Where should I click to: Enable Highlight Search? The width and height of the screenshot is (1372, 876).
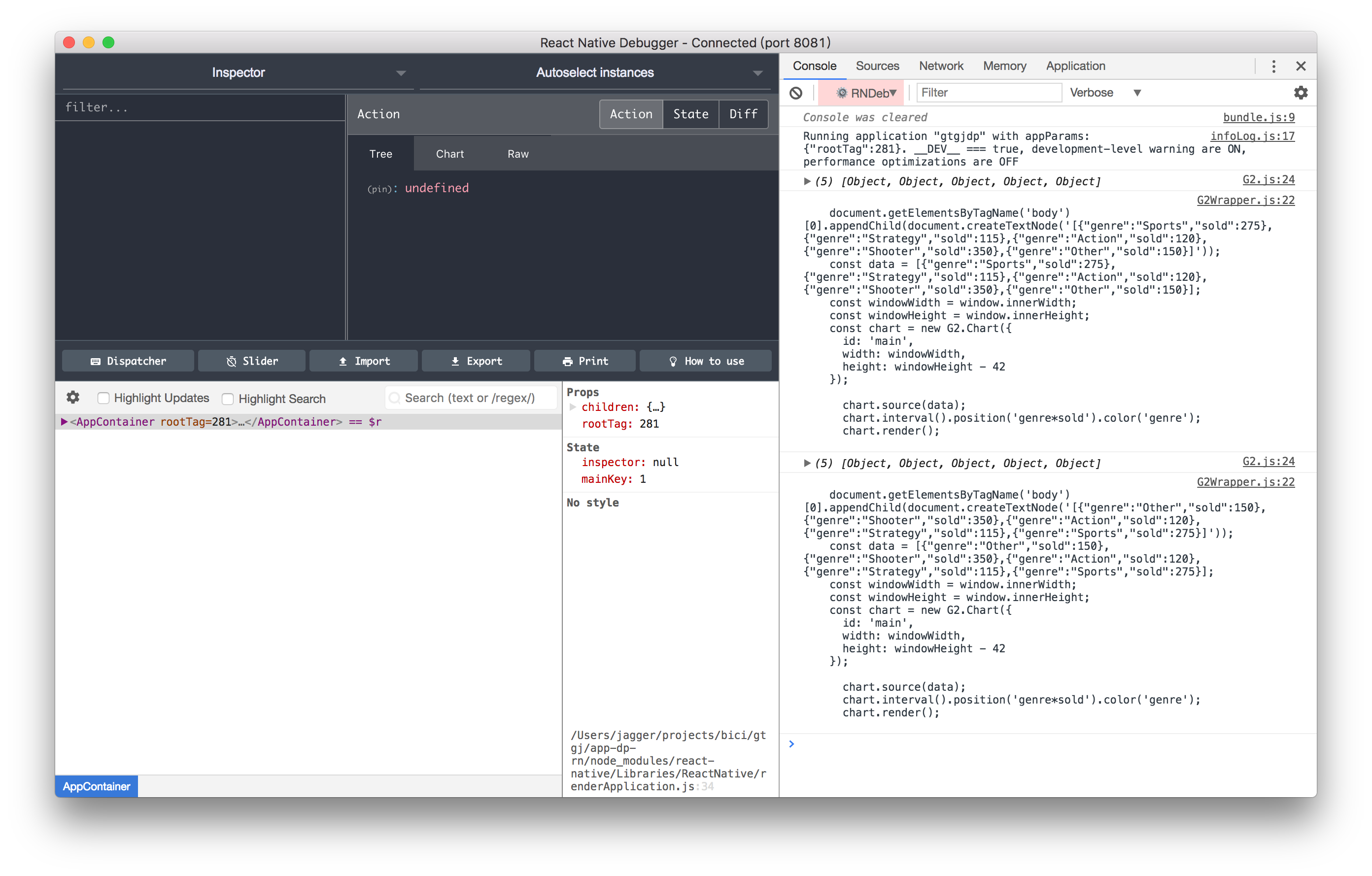pos(227,399)
